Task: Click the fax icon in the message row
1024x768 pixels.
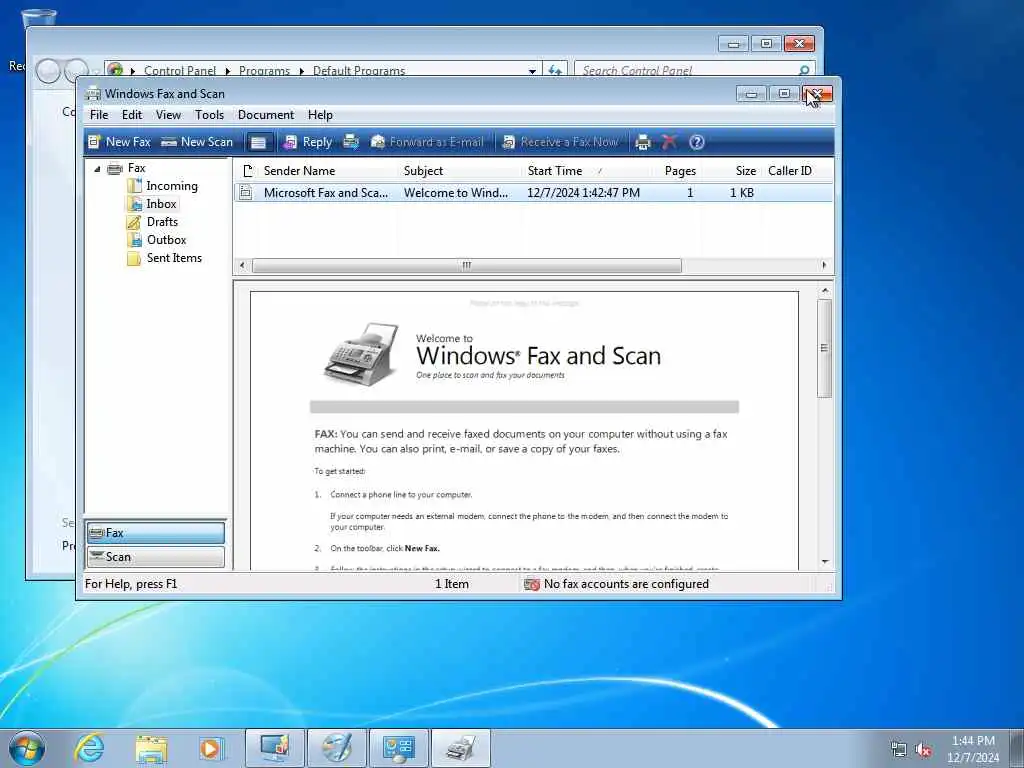Action: pyautogui.click(x=246, y=193)
